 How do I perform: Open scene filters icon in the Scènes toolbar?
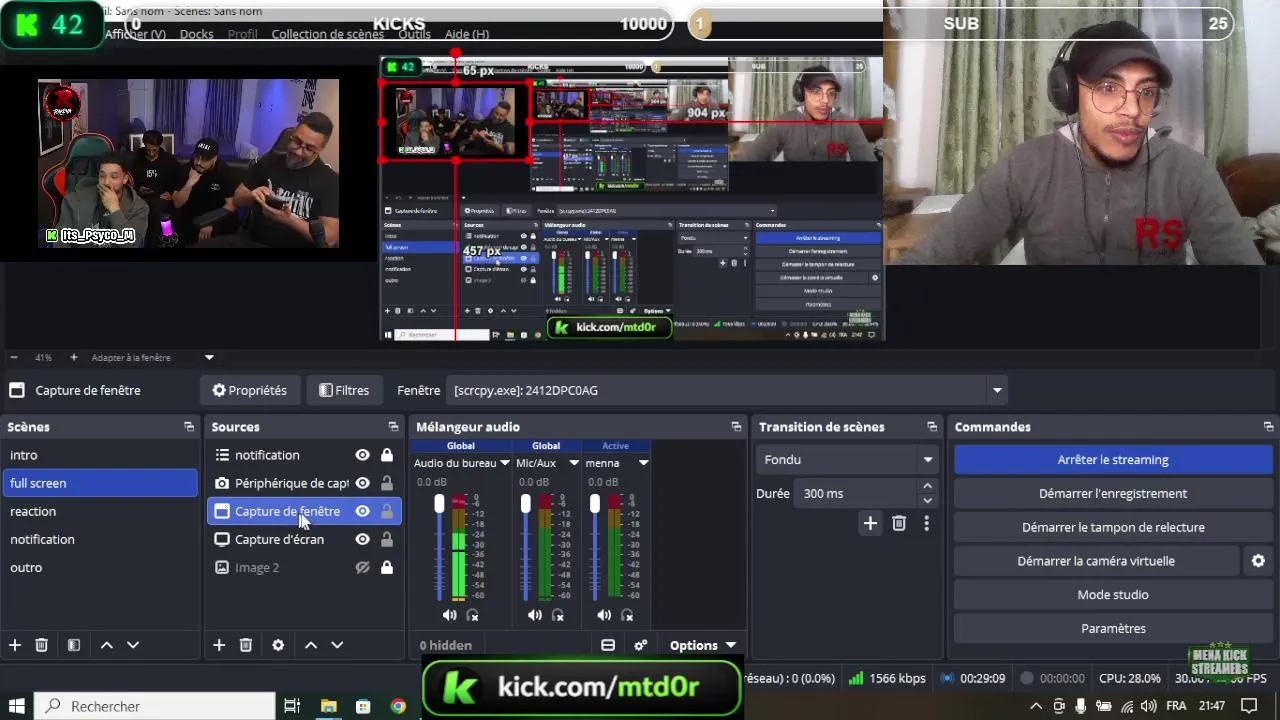[x=73, y=645]
